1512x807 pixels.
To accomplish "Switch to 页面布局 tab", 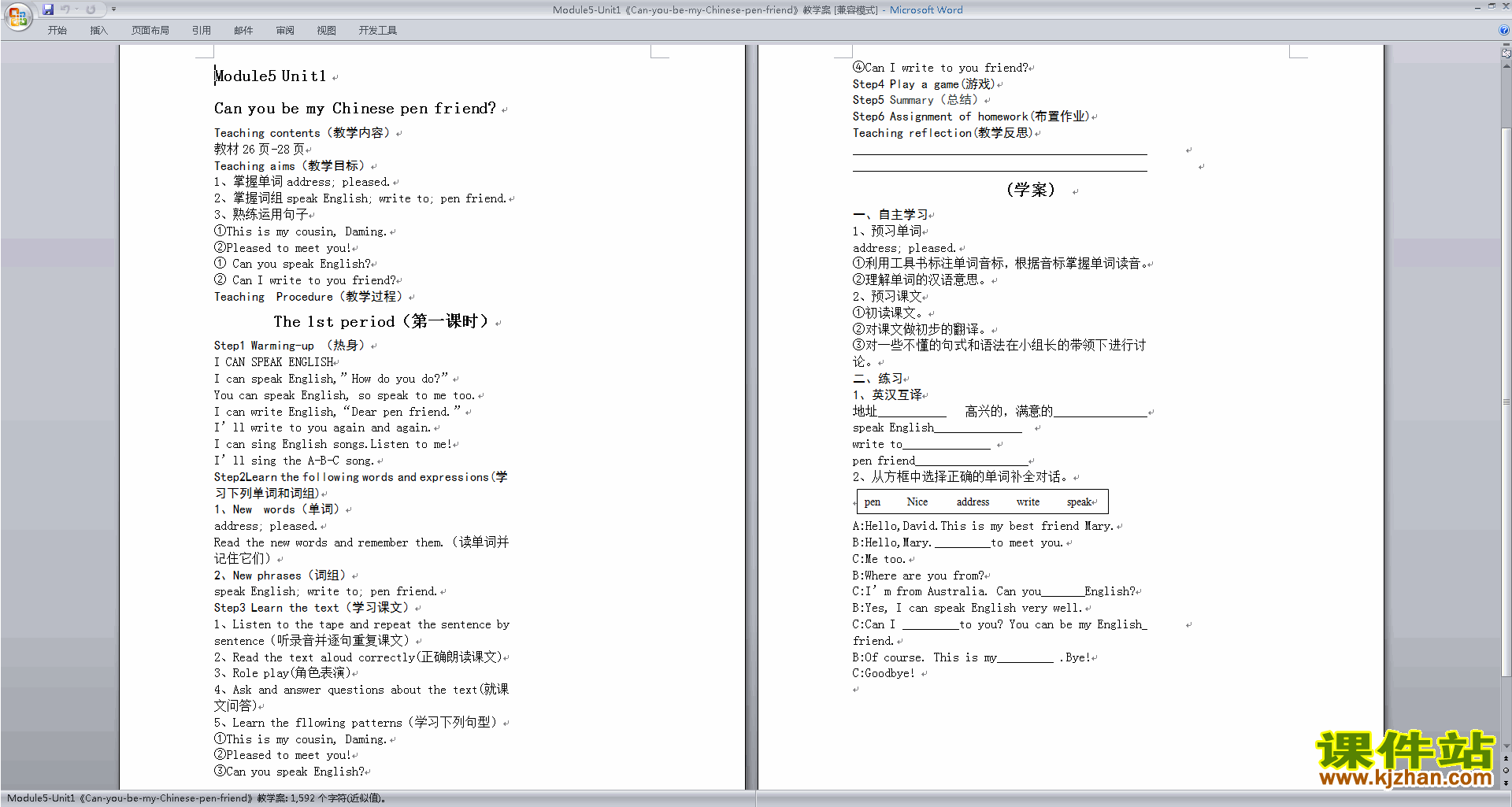I will point(150,30).
